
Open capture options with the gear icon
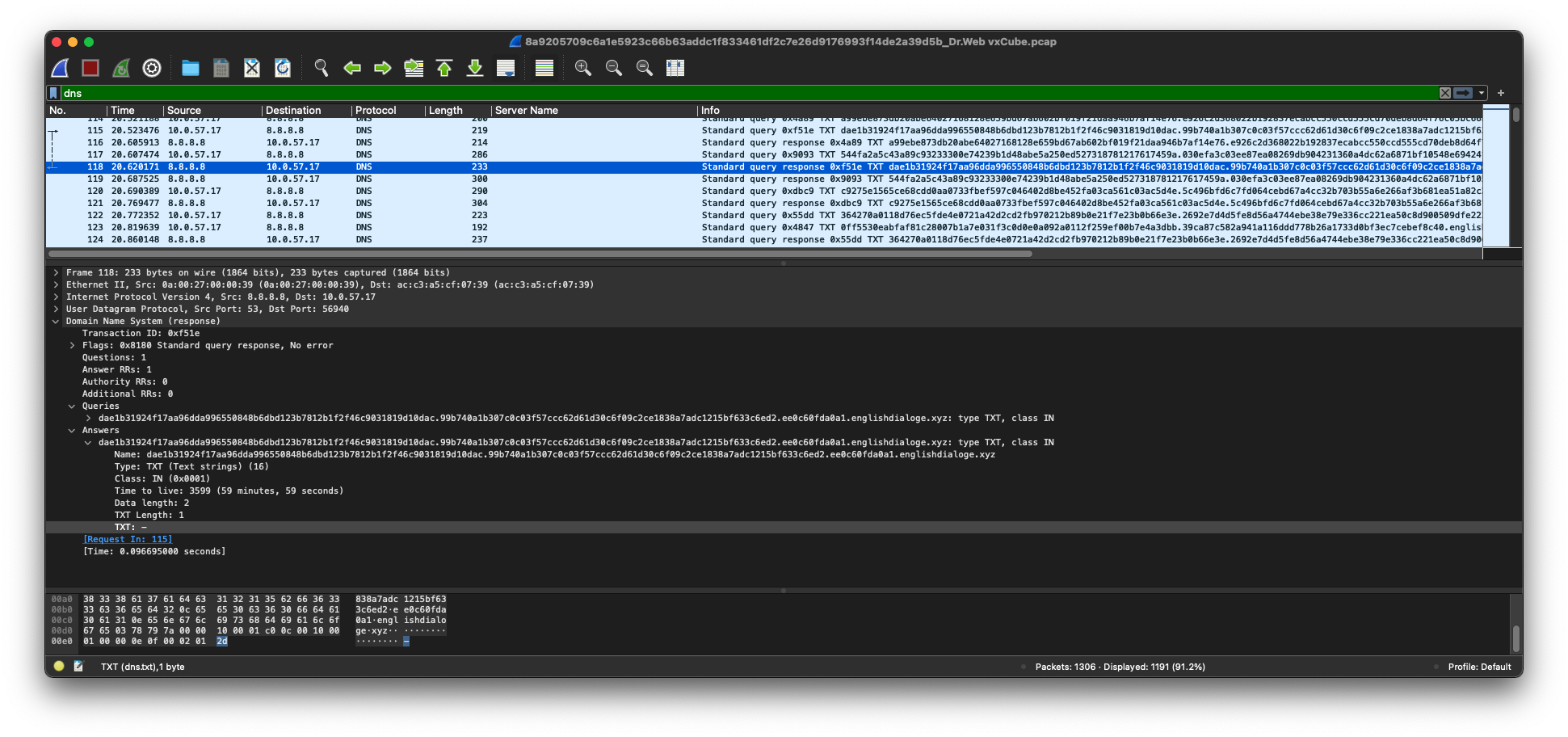tap(152, 68)
